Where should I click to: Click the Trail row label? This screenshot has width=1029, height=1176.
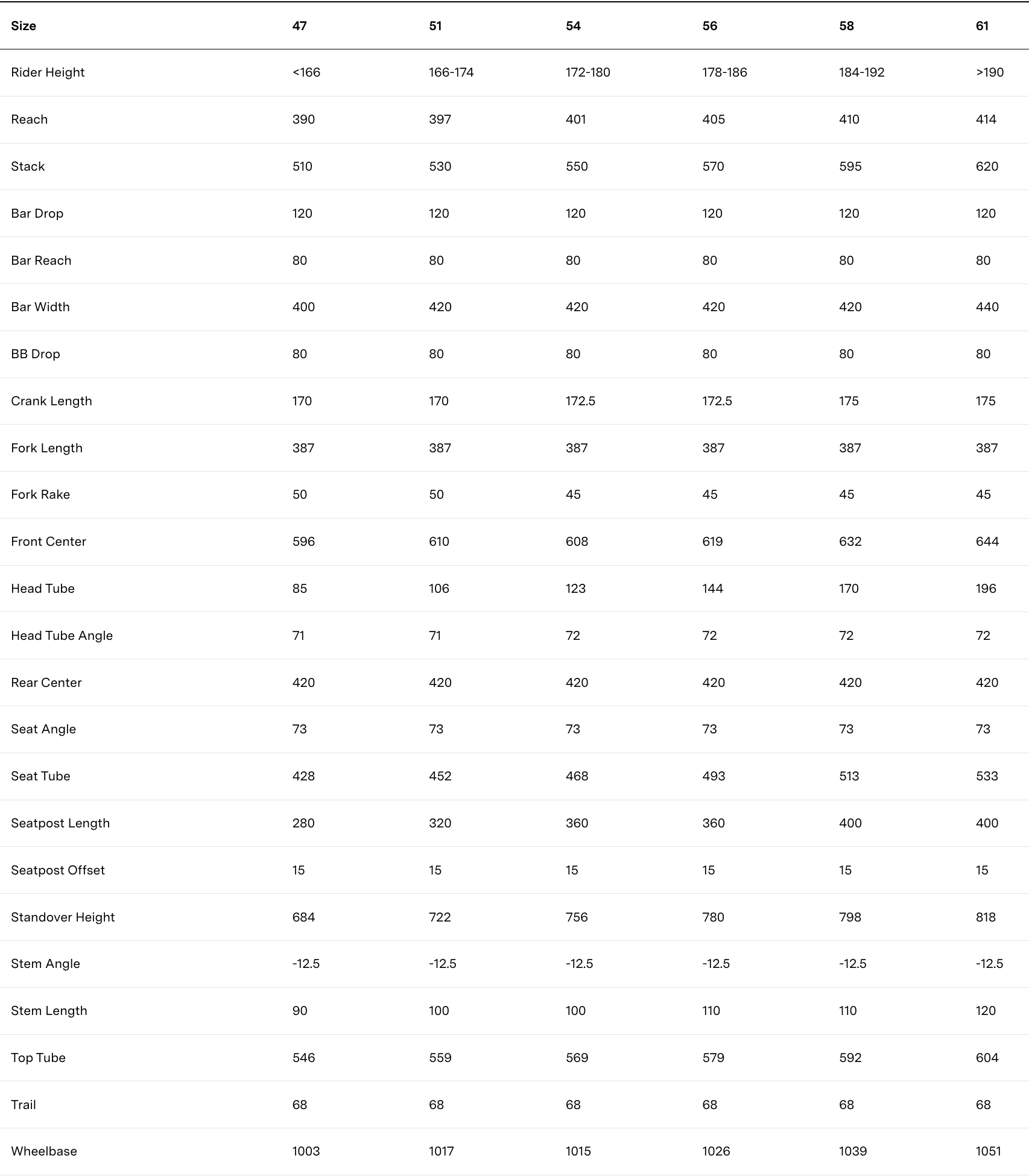(x=24, y=1105)
